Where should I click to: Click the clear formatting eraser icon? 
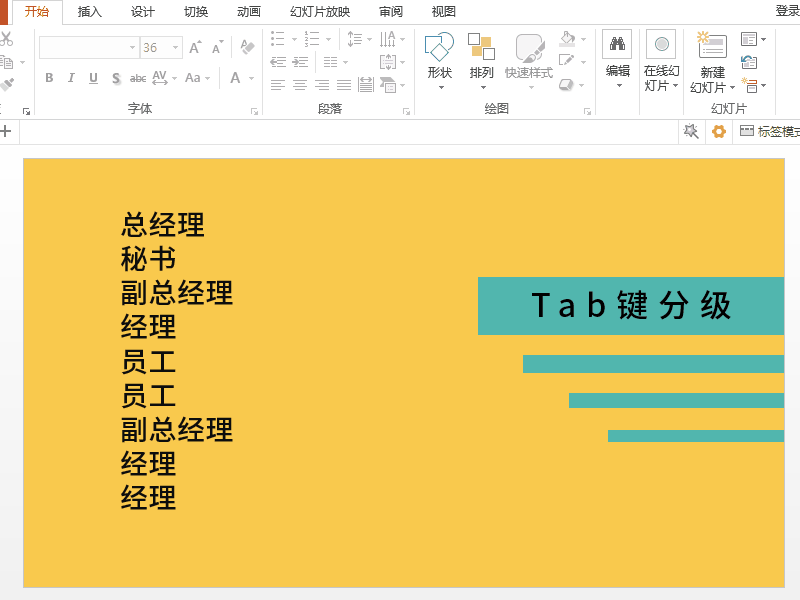click(x=248, y=47)
